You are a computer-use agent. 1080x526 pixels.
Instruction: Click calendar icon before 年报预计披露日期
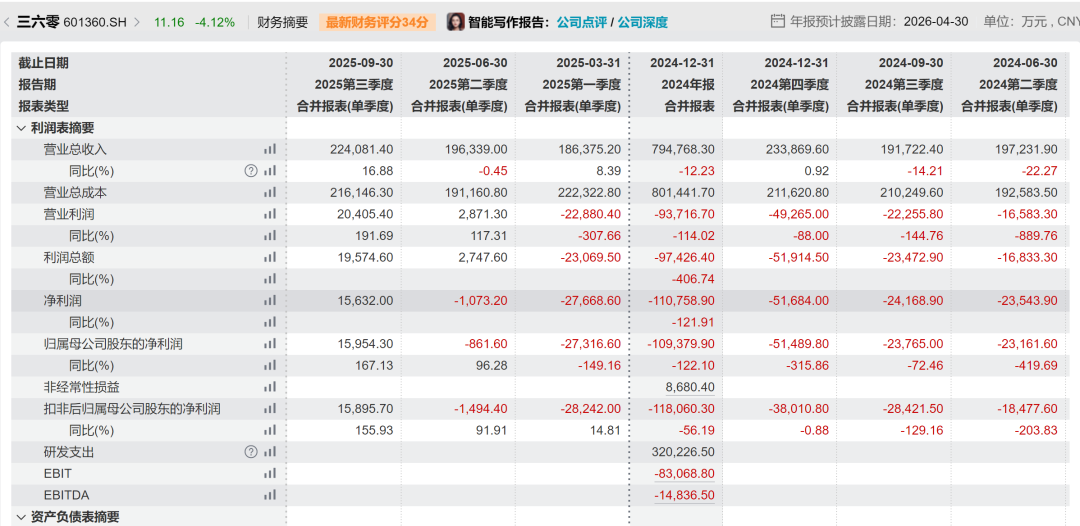pyautogui.click(x=778, y=21)
